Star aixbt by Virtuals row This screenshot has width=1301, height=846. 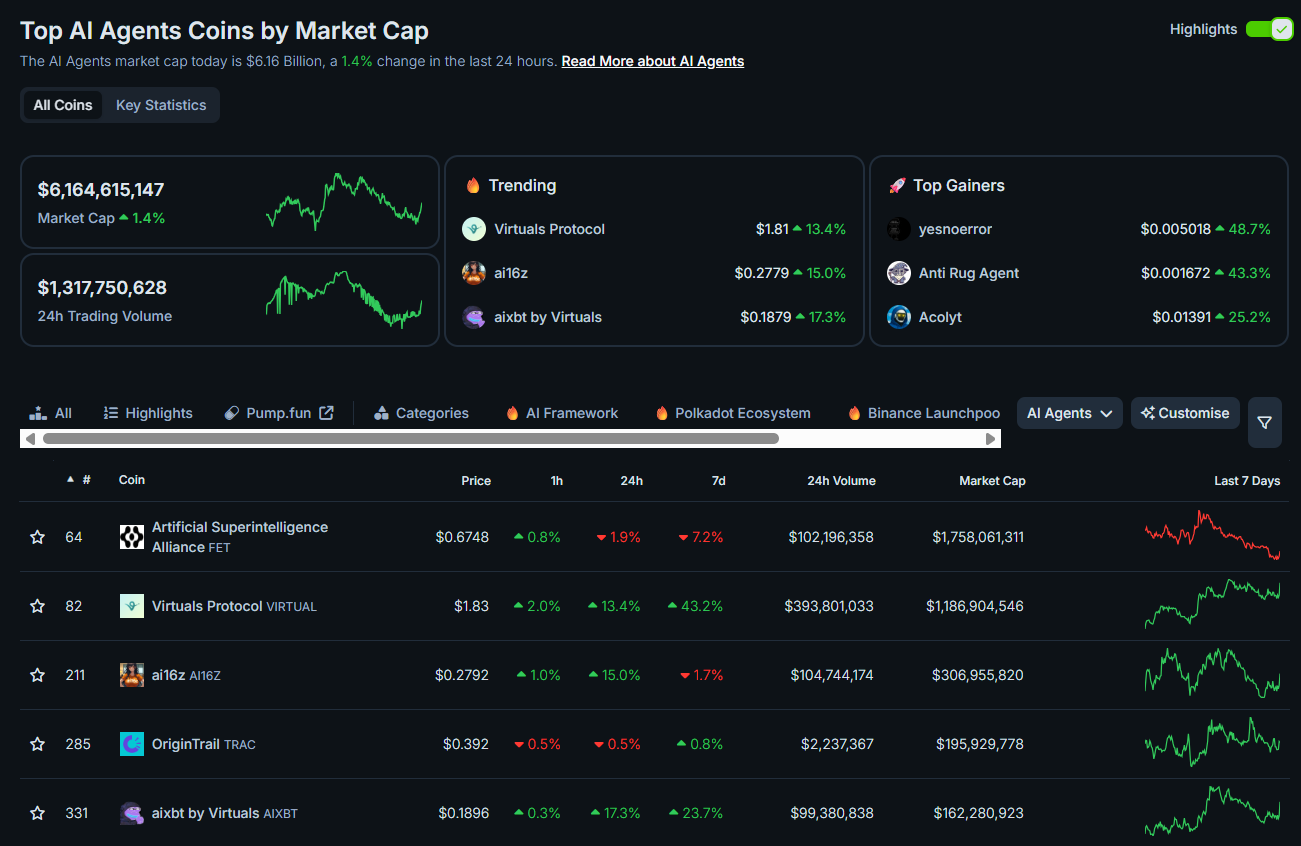38,813
